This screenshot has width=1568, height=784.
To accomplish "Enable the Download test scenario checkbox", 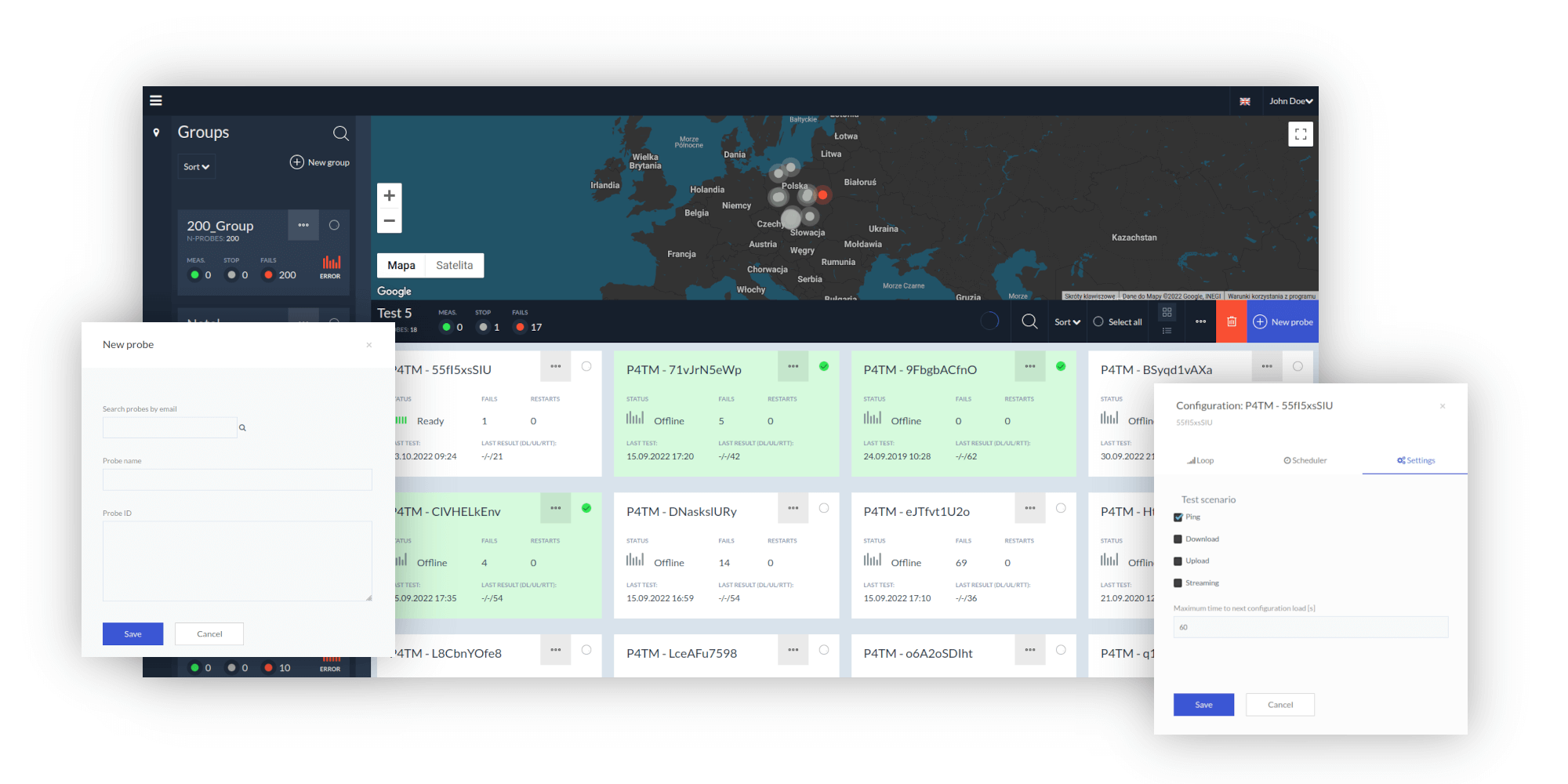I will [1178, 539].
